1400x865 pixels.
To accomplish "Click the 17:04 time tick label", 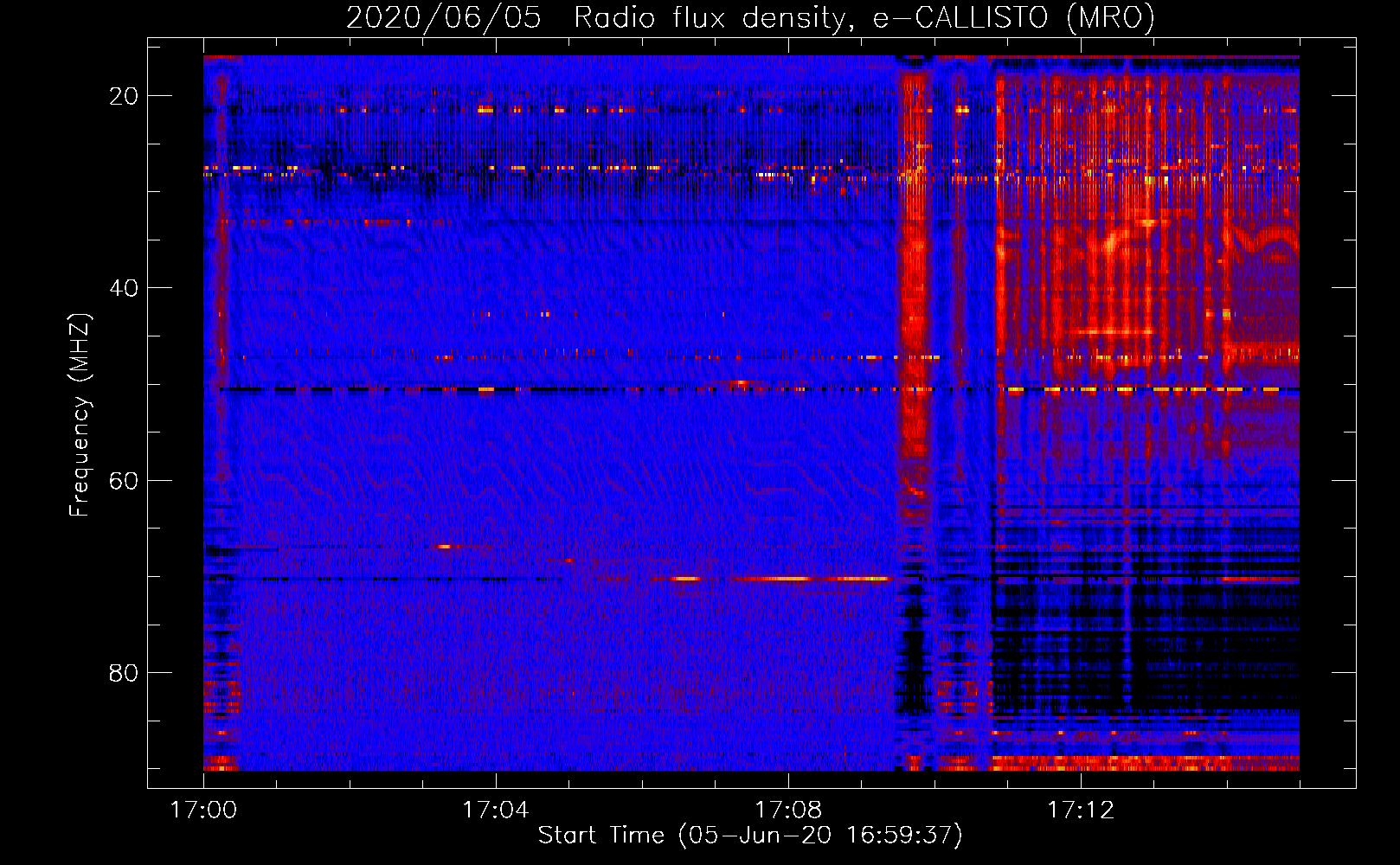I will click(x=496, y=811).
